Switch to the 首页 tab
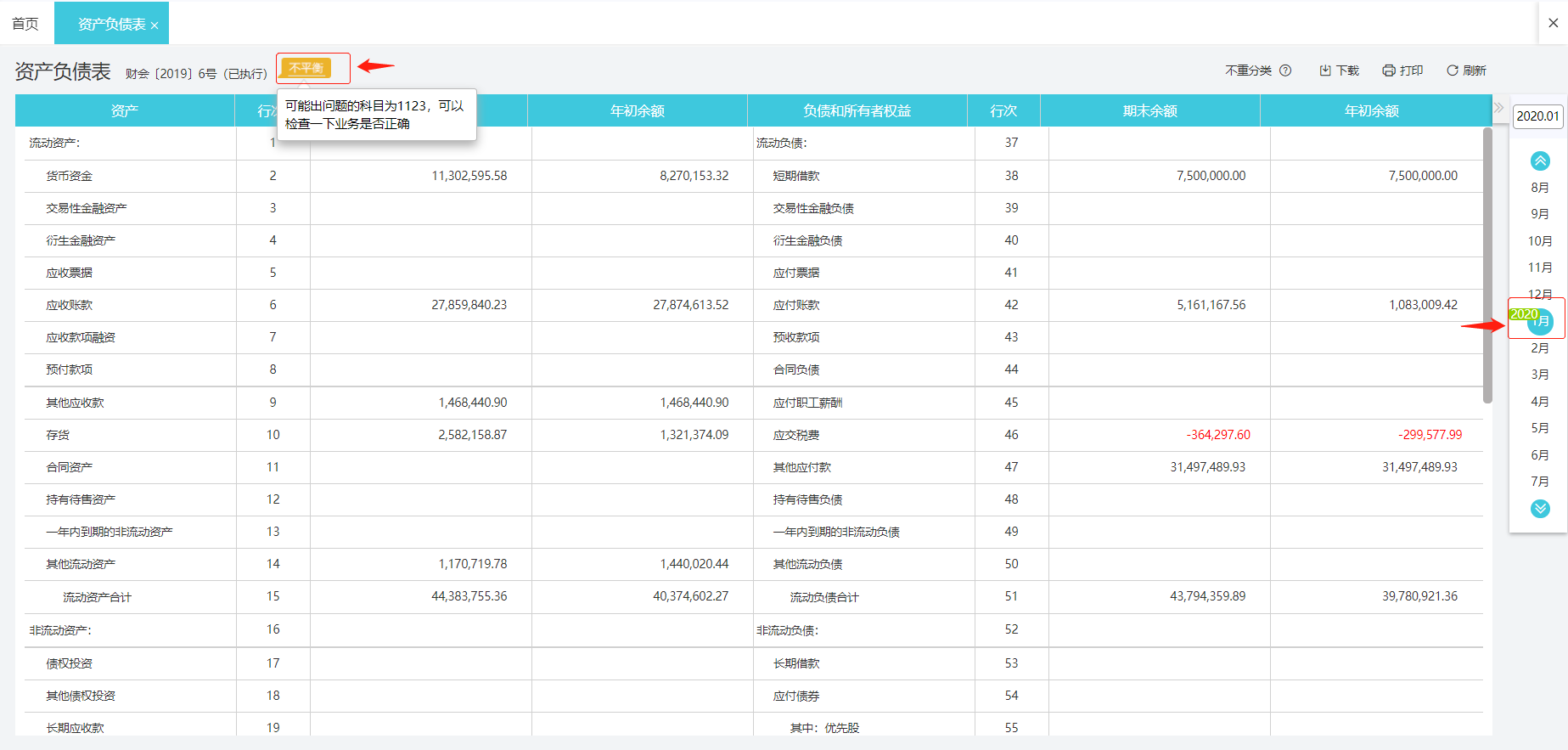1568x750 pixels. [x=25, y=24]
